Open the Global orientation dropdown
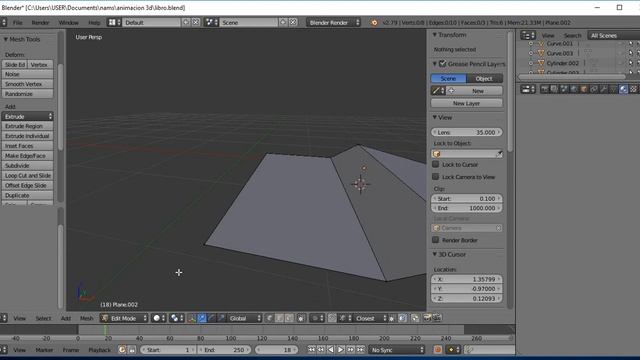This screenshot has width=640, height=360. 244,318
